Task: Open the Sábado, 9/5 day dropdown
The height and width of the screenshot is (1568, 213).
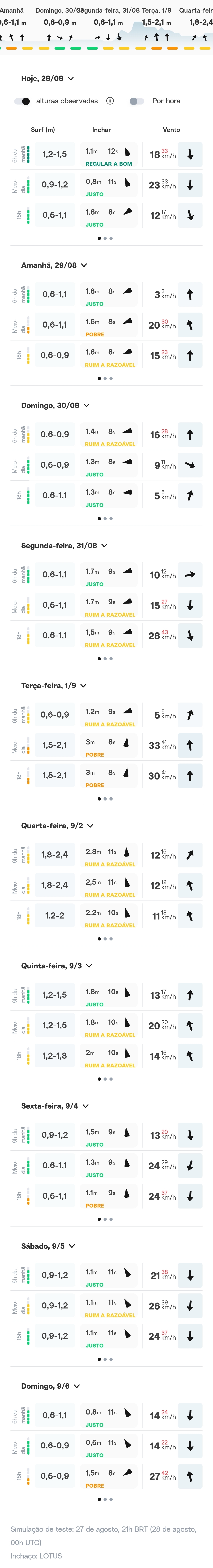Action: (x=72, y=1246)
